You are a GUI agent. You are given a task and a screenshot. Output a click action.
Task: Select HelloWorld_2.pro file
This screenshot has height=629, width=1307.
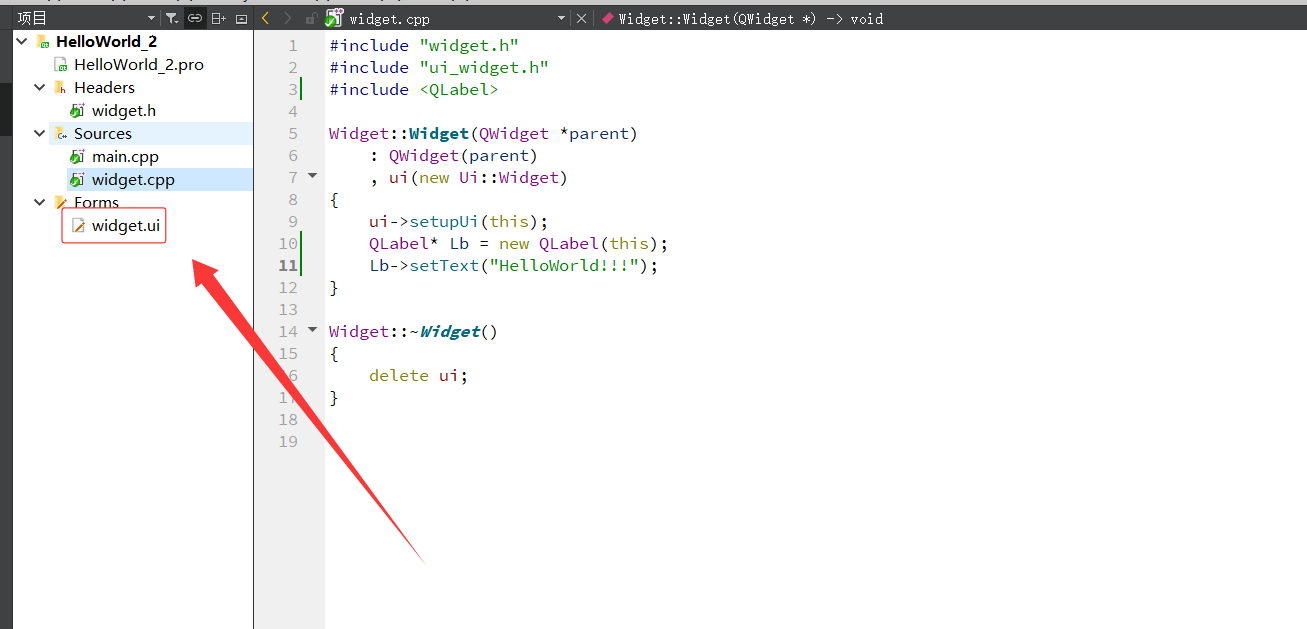(139, 65)
